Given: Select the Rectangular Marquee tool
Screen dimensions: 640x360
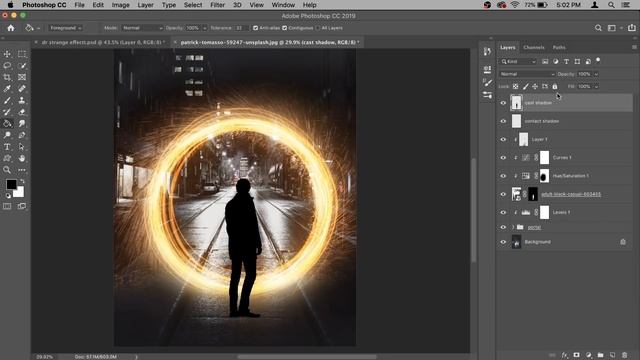Looking at the screenshot, I should tap(22, 54).
